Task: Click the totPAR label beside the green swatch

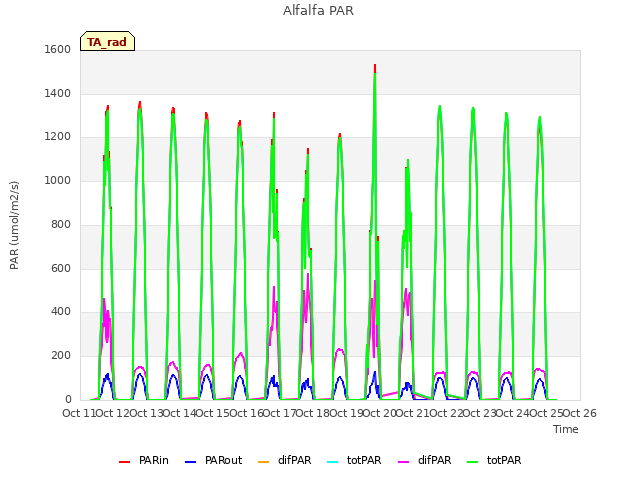Action: (x=504, y=460)
